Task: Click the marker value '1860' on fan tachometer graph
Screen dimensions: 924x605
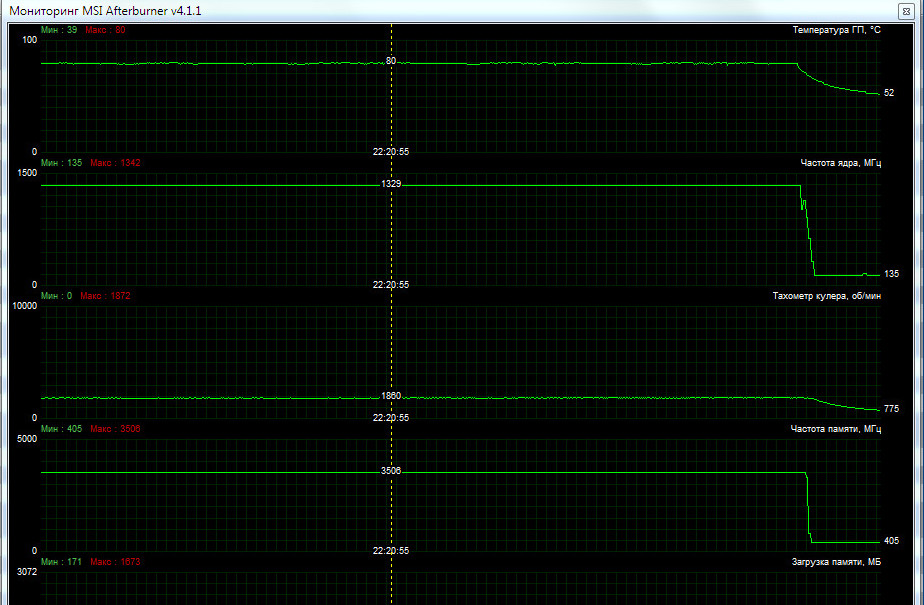Action: tap(391, 396)
